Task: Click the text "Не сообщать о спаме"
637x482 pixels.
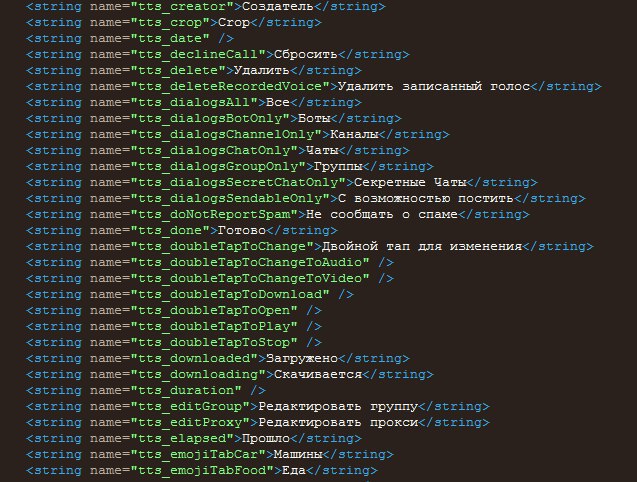Action: pyautogui.click(x=382, y=215)
